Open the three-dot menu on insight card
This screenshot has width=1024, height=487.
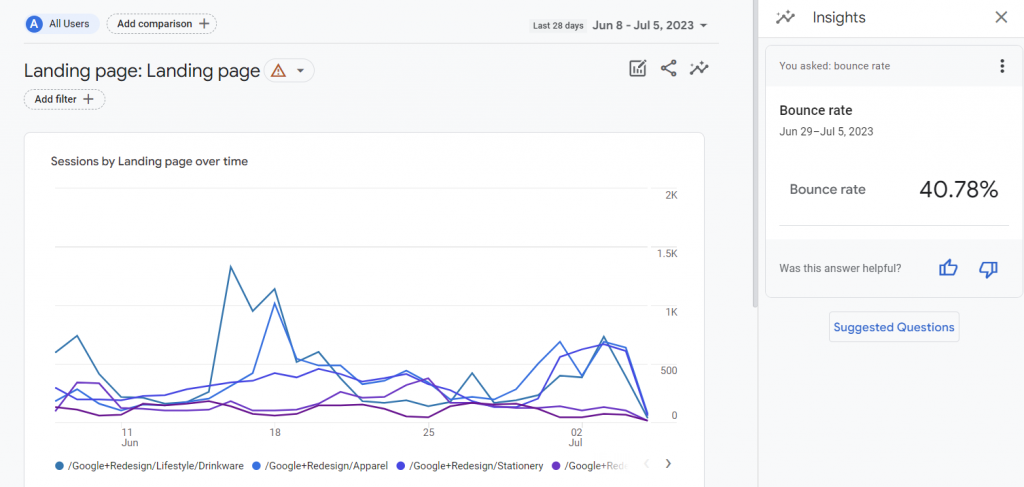(x=1002, y=66)
